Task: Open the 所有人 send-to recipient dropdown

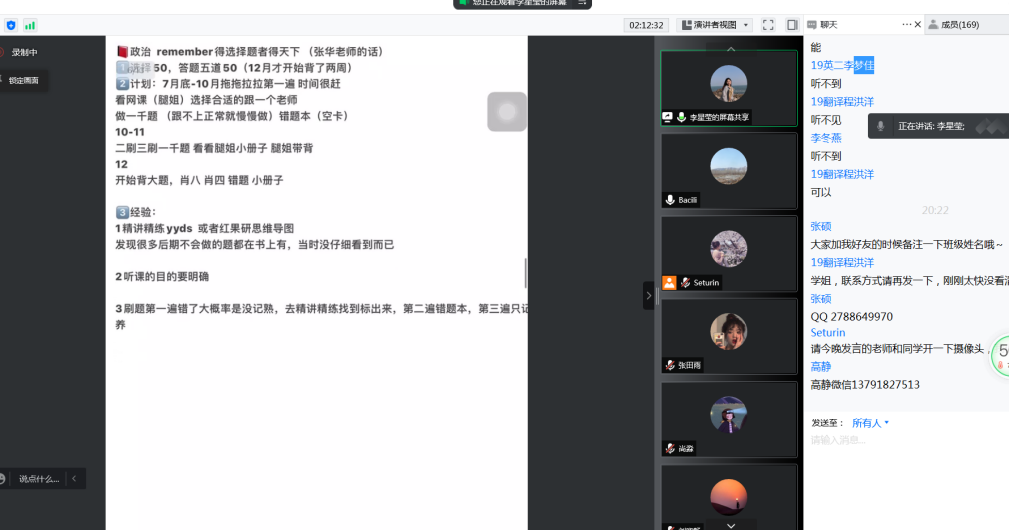Action: [x=870, y=423]
